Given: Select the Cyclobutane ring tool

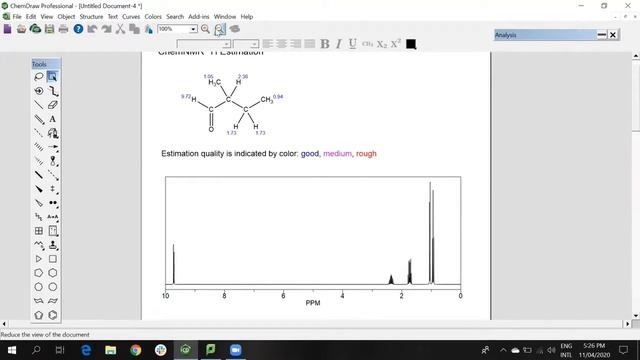Looking at the screenshot, I should click(53, 259).
